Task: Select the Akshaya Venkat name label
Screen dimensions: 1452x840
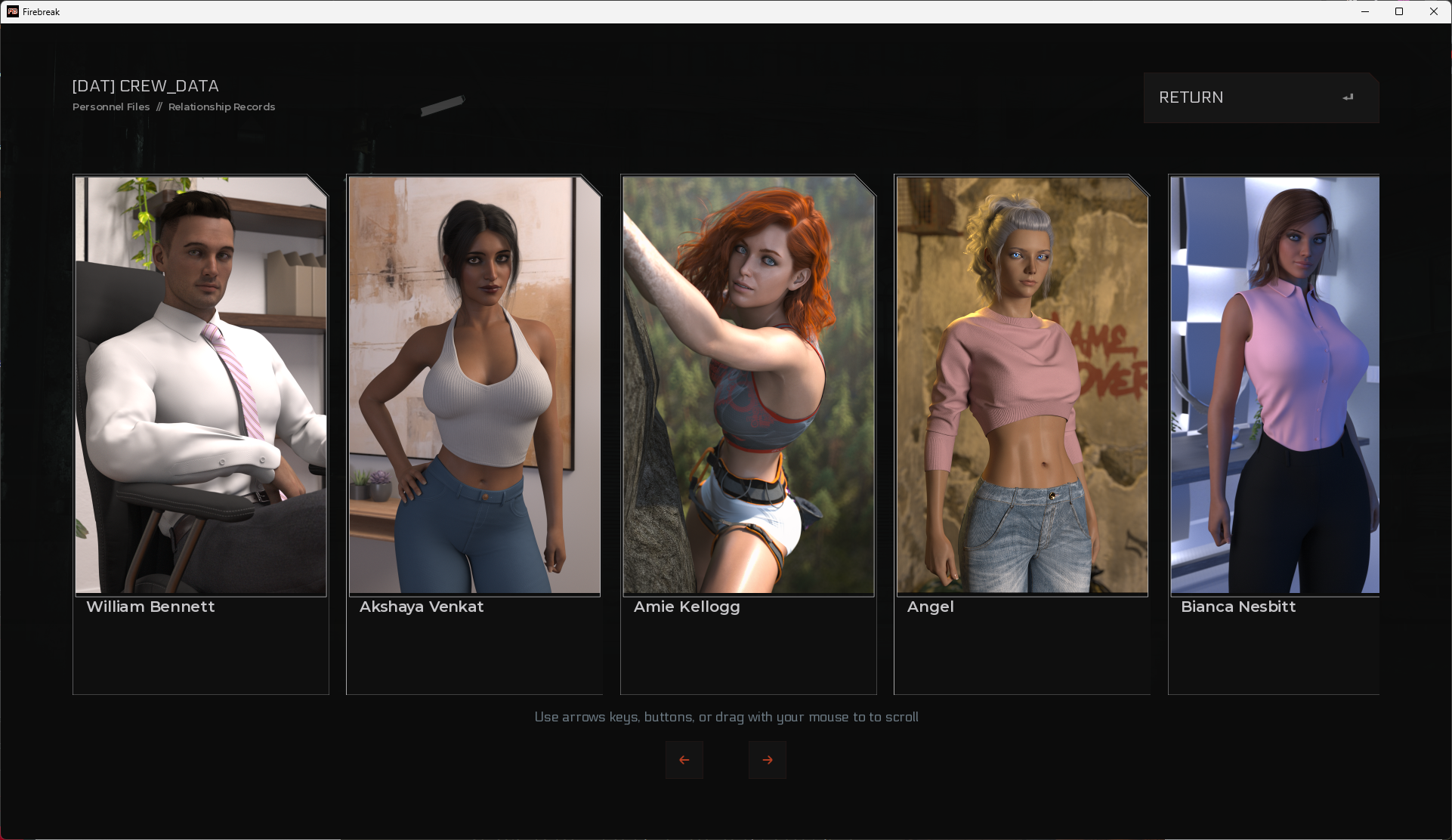Action: [422, 607]
